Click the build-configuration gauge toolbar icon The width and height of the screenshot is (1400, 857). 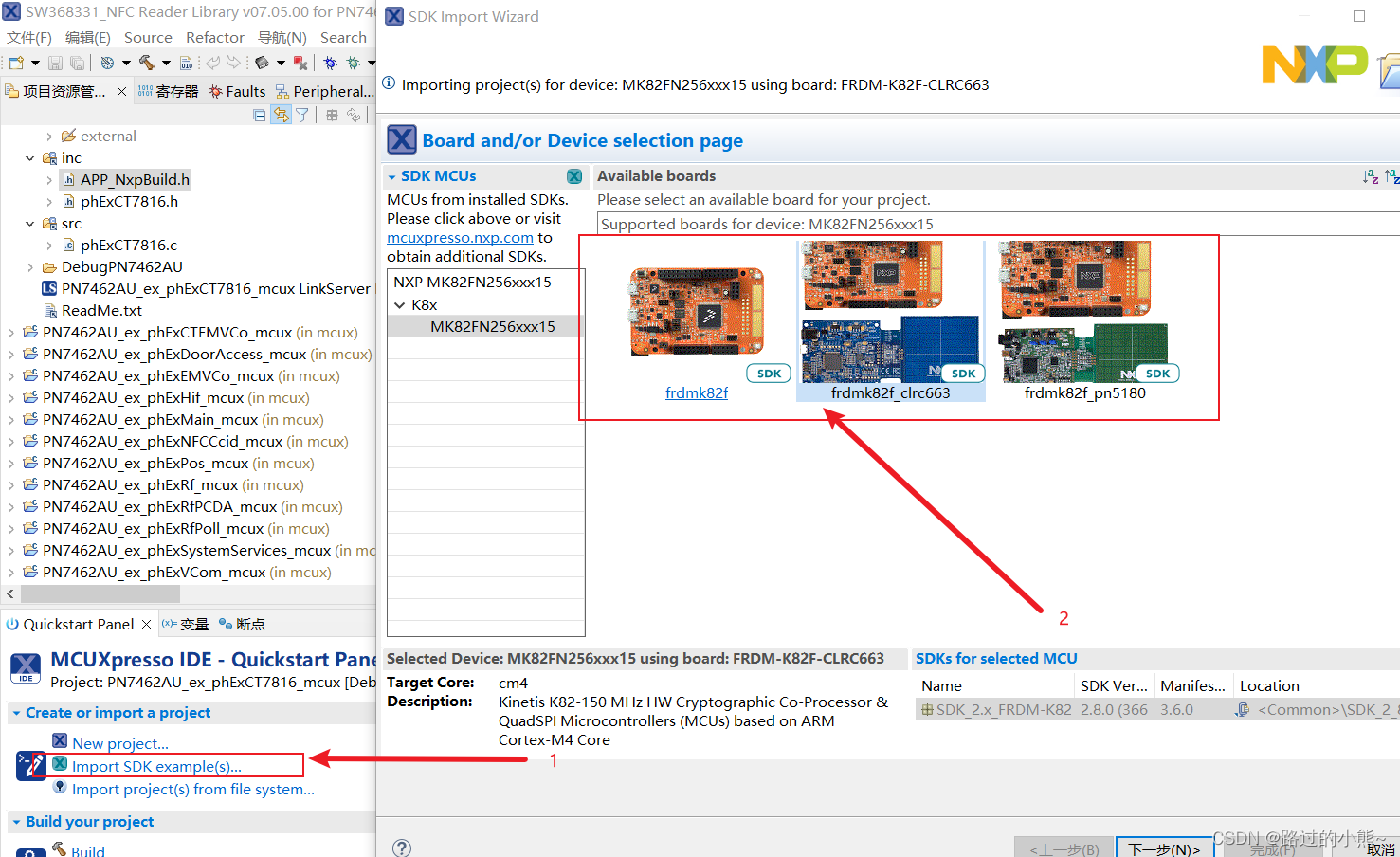pyautogui.click(x=107, y=63)
